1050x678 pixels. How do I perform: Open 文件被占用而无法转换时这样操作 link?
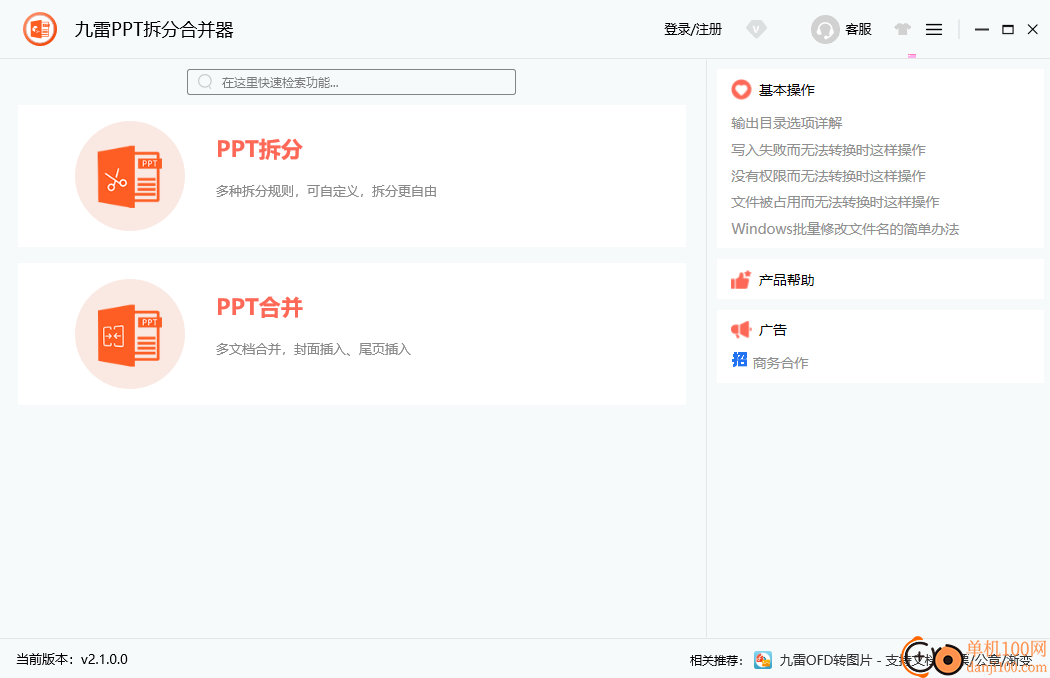[835, 202]
